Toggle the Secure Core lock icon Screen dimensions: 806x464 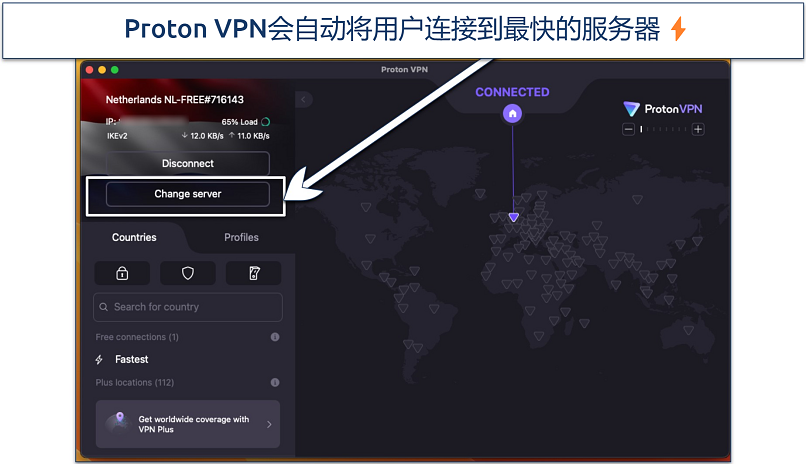click(x=122, y=273)
